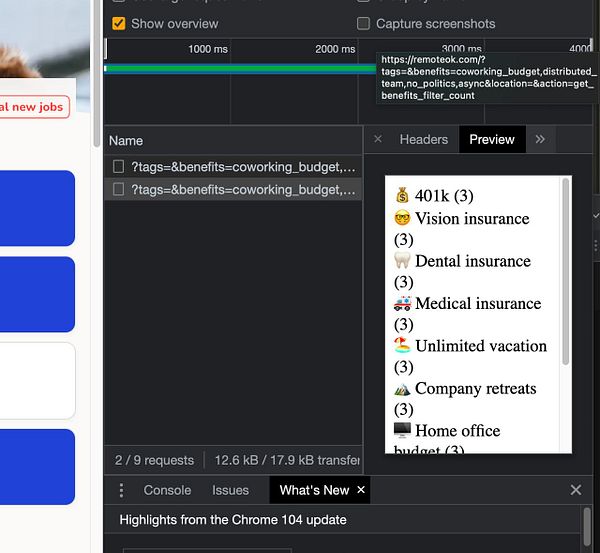600x553 pixels.
Task: Click the Home office text
Action: click(458, 431)
